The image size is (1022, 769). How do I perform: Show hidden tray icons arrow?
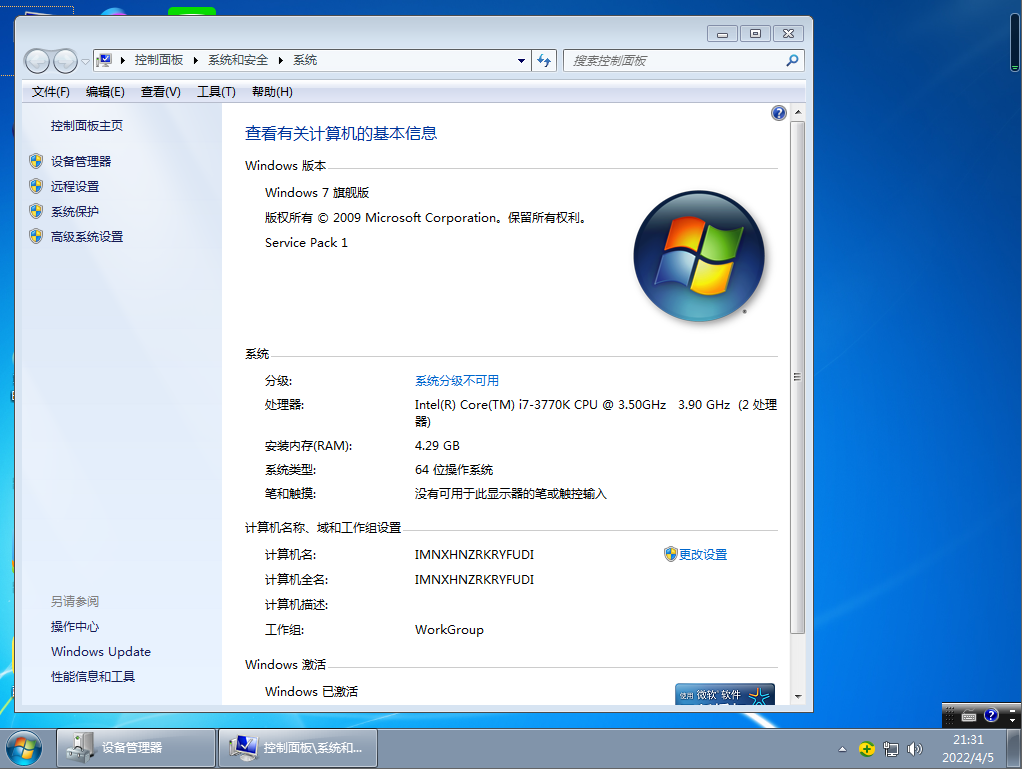(x=843, y=749)
